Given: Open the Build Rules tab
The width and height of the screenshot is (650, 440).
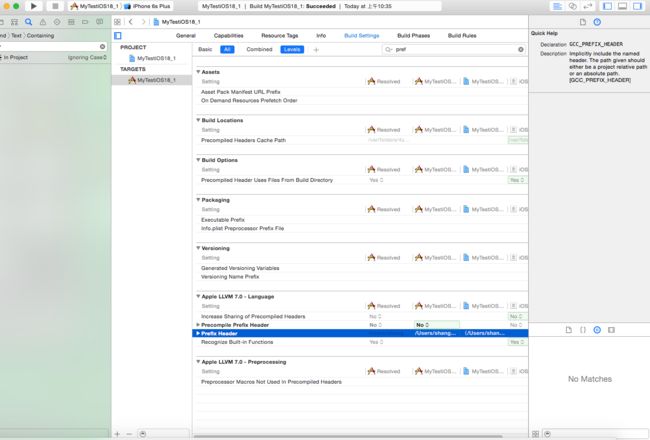Looking at the screenshot, I should 462,36.
